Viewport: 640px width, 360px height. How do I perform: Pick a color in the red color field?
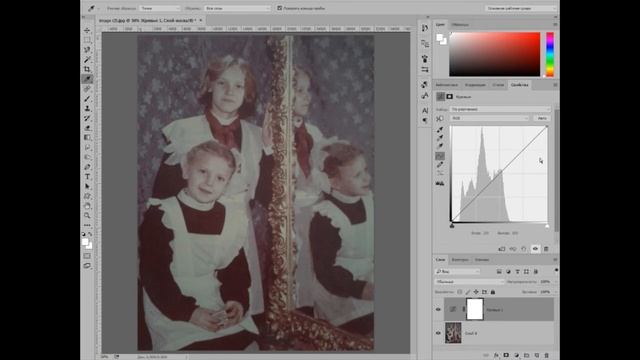[x=495, y=54]
